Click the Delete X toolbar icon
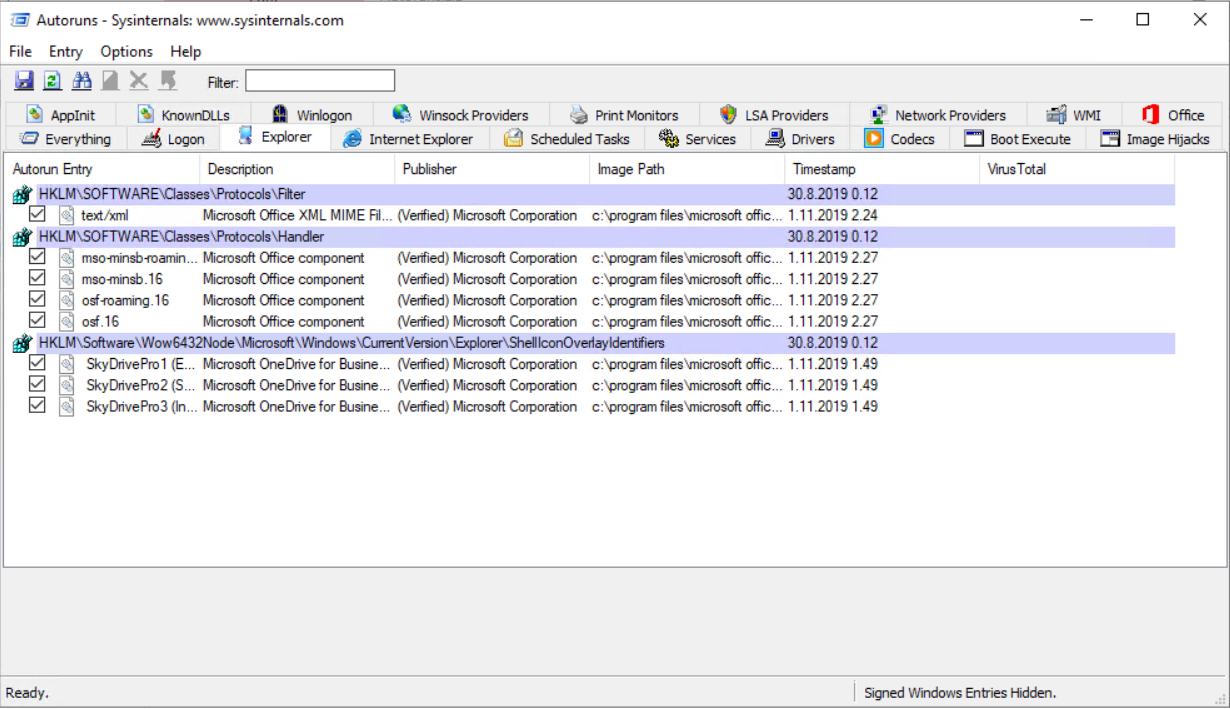Viewport: 1230px width, 709px height. (139, 81)
